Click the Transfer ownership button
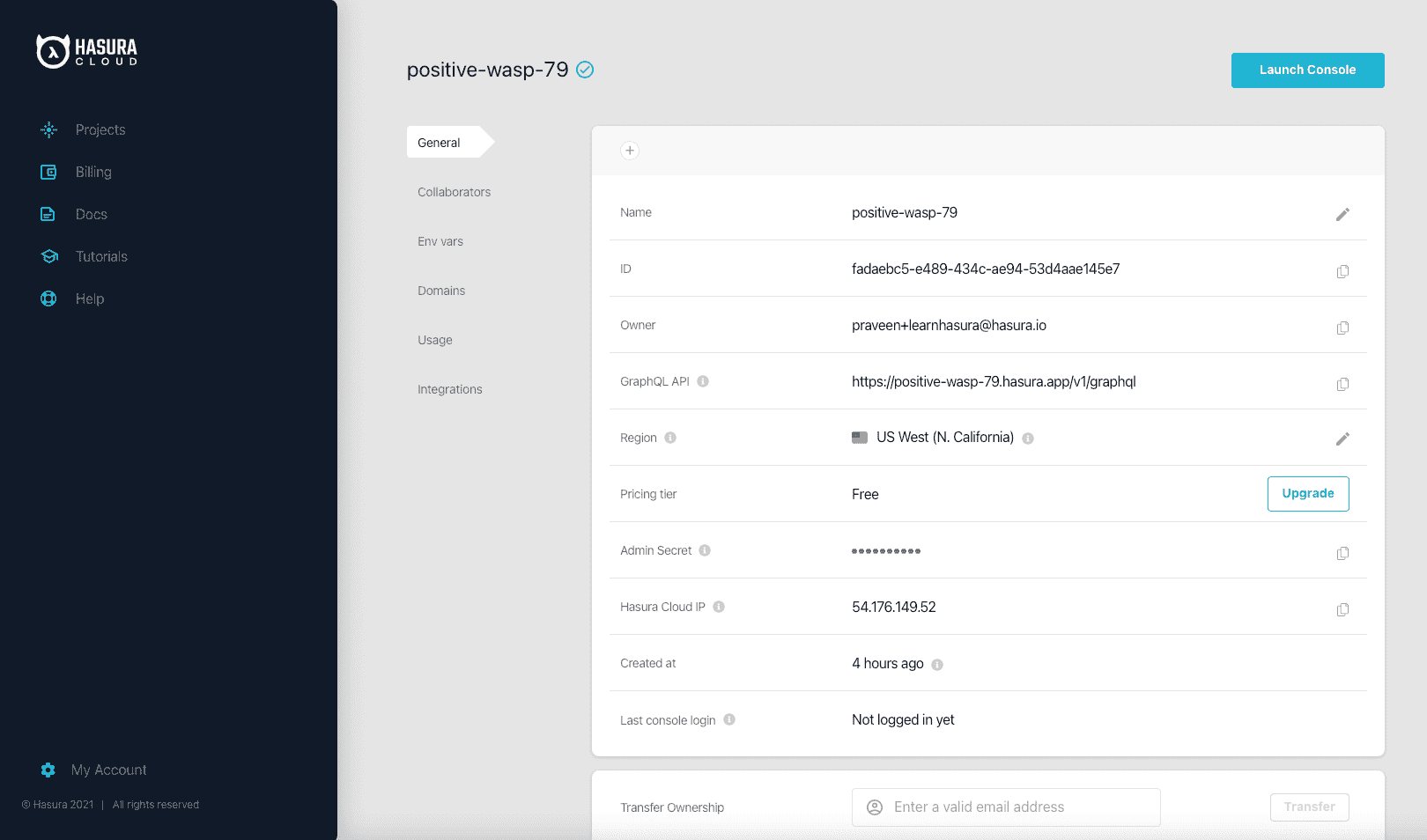Image resolution: width=1427 pixels, height=840 pixels. tap(1310, 807)
